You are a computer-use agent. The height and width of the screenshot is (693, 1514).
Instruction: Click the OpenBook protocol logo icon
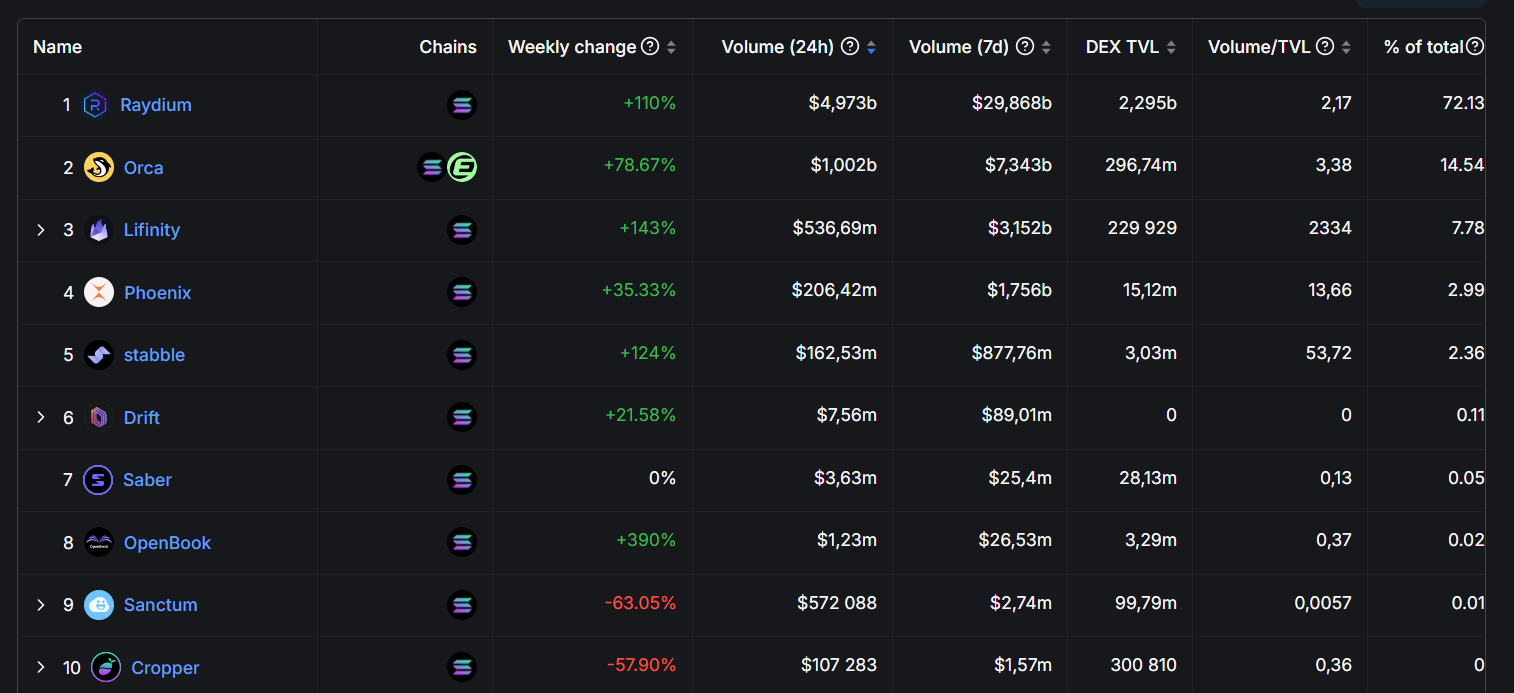point(99,542)
